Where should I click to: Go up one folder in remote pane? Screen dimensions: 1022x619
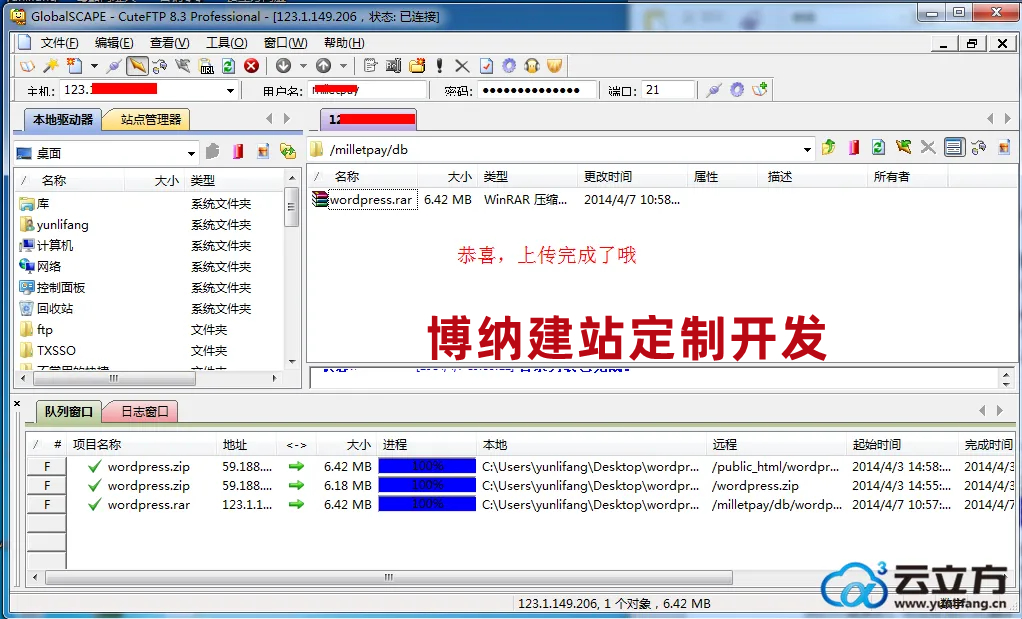828,148
